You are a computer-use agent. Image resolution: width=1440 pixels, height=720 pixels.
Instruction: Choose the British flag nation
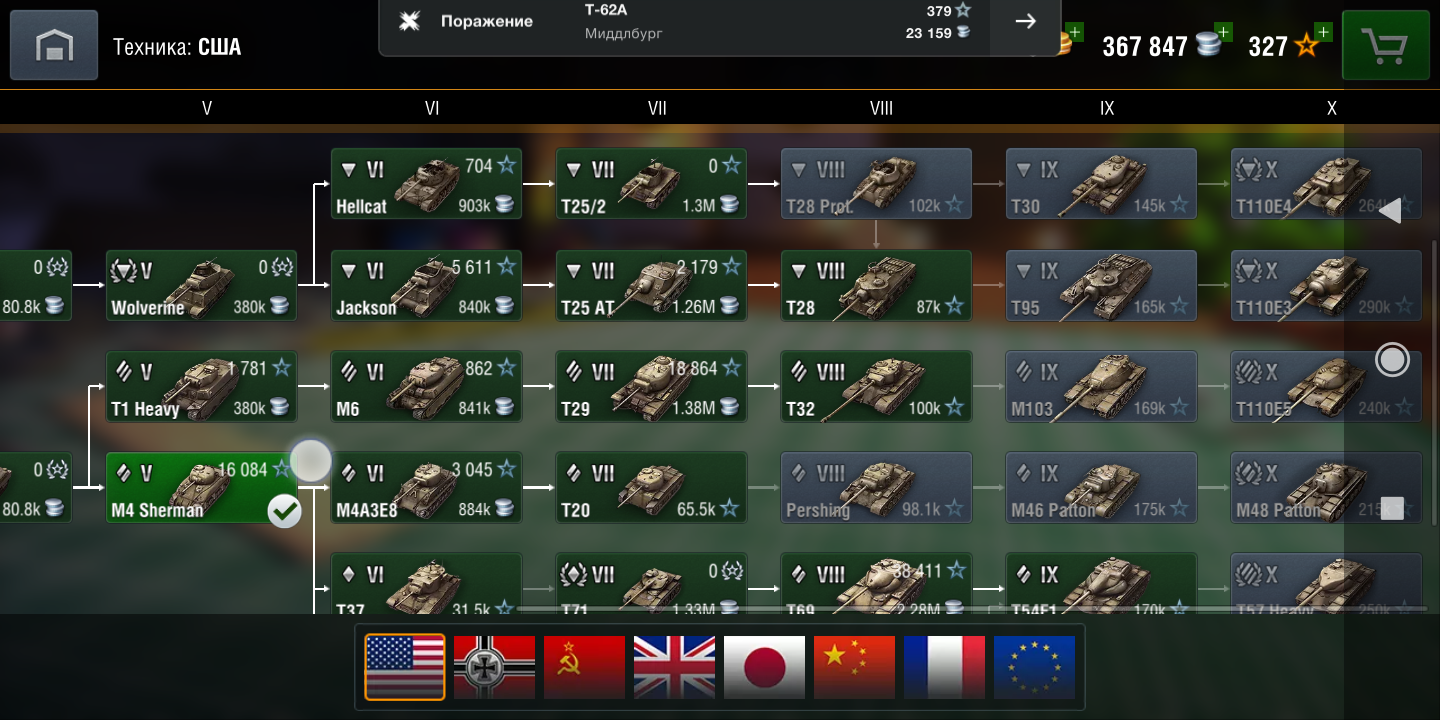[x=674, y=667]
